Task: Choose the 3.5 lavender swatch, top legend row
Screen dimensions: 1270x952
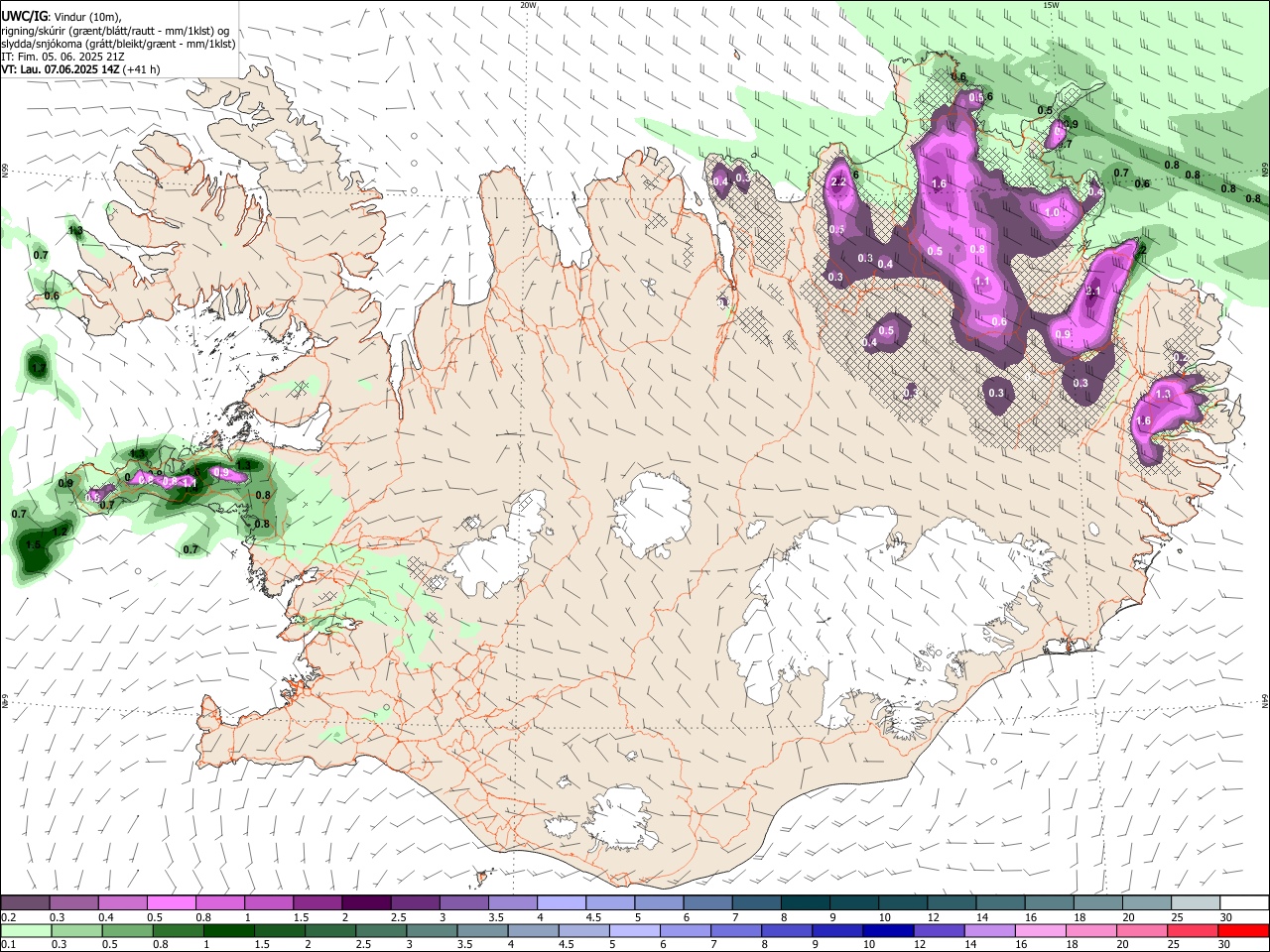Action: point(512,903)
